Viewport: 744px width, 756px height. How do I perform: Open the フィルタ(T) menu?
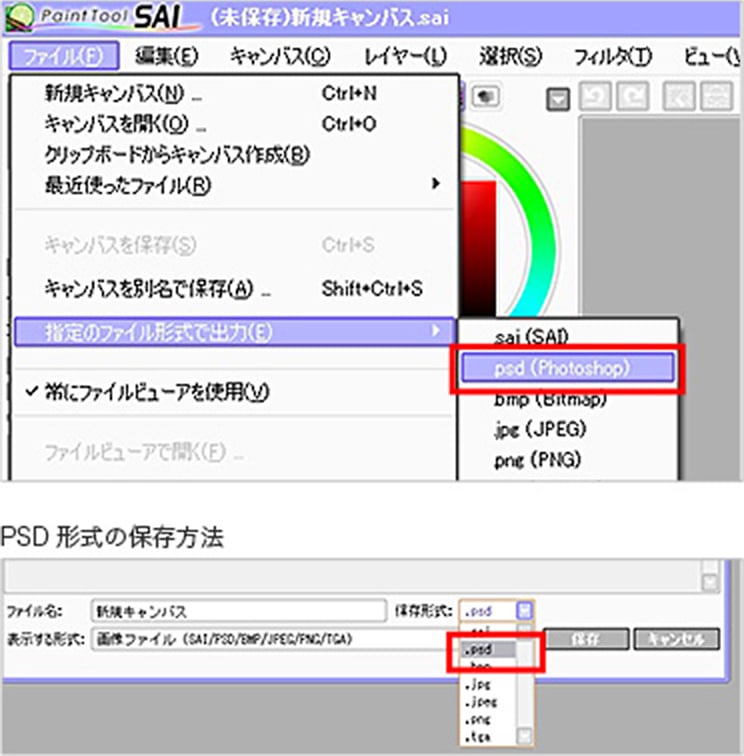coord(613,56)
